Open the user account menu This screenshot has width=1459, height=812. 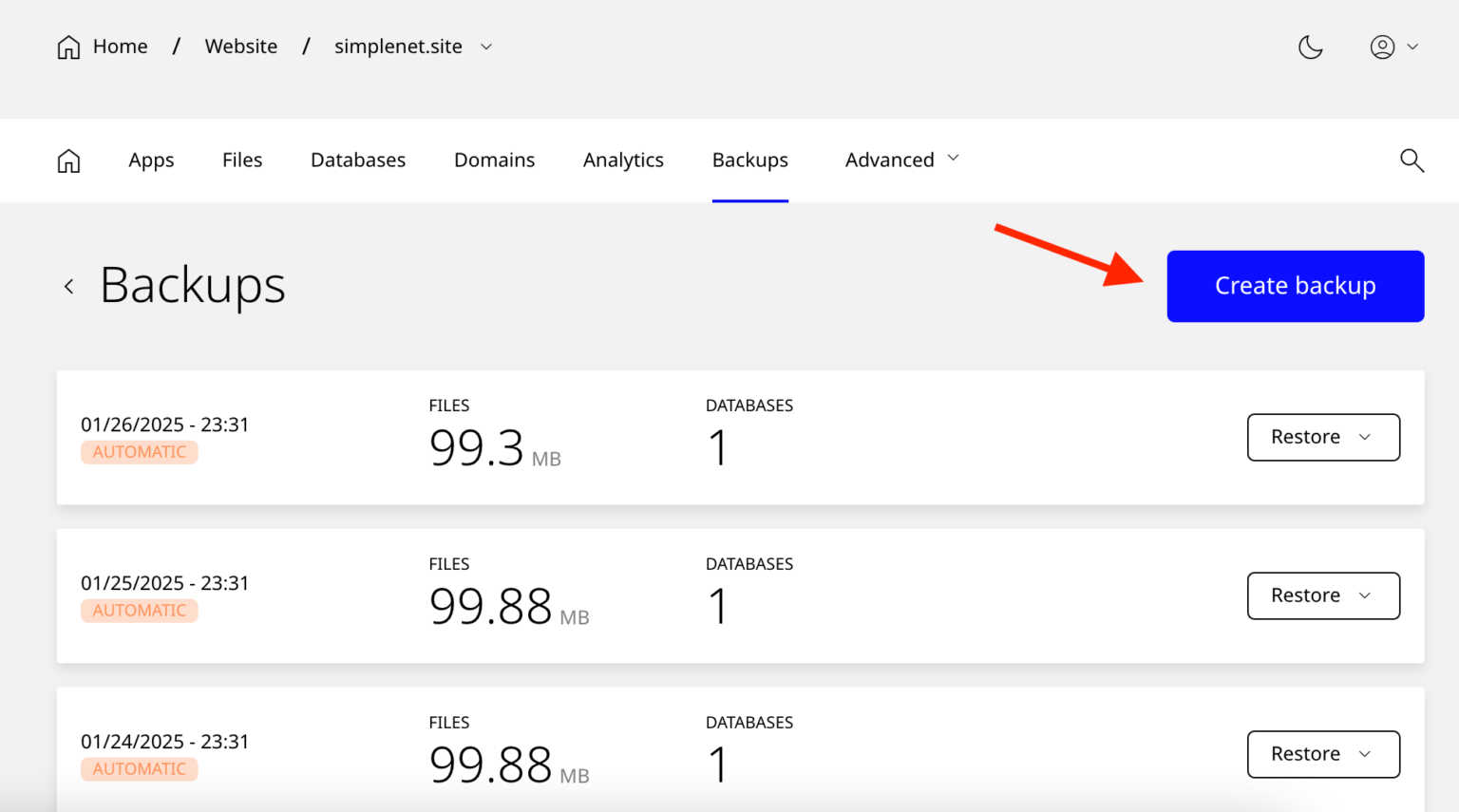pos(1393,47)
